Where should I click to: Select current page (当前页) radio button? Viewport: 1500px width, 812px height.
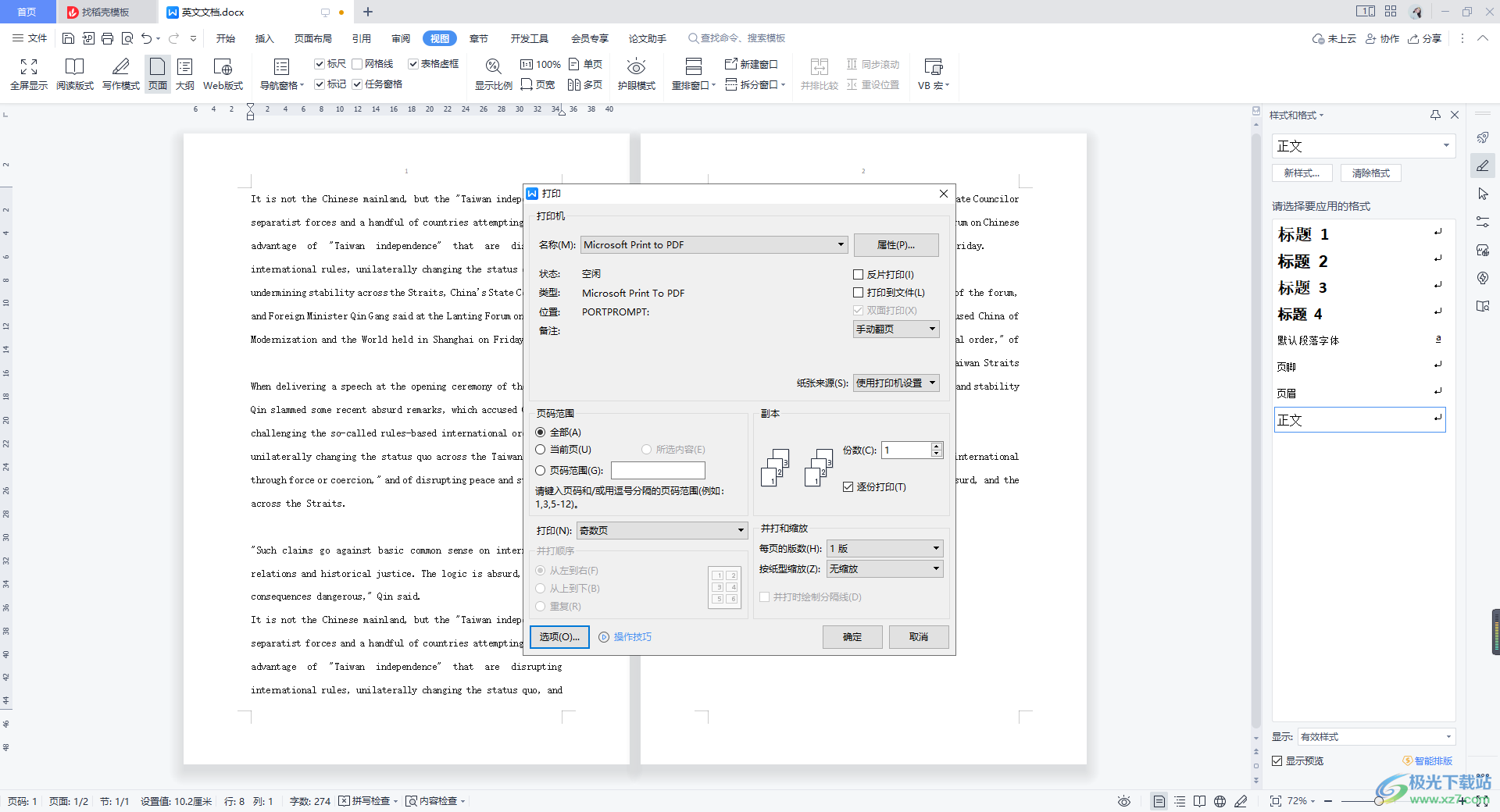click(x=540, y=450)
